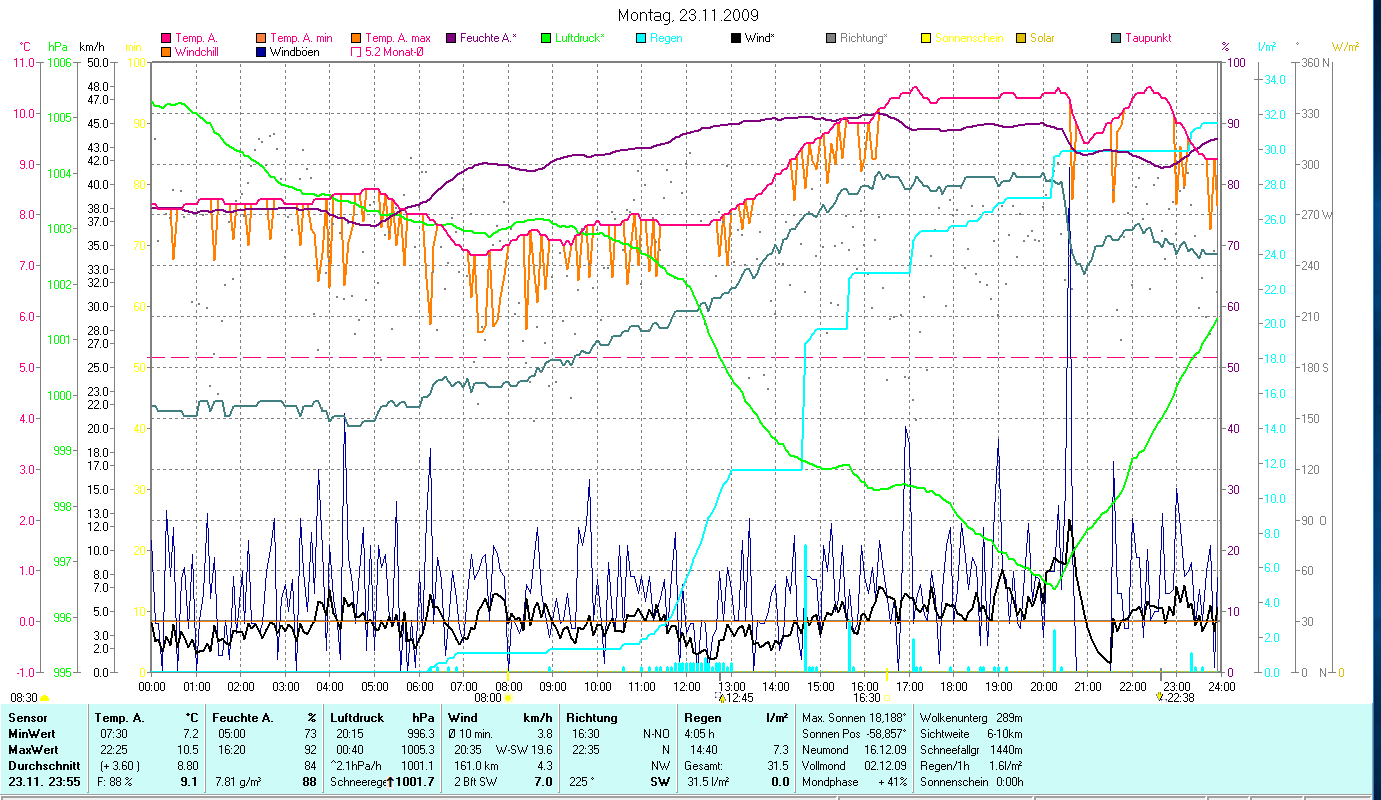Toggle the Windchill series legend box
Screen dimensions: 1381x800
pyautogui.click(x=166, y=52)
